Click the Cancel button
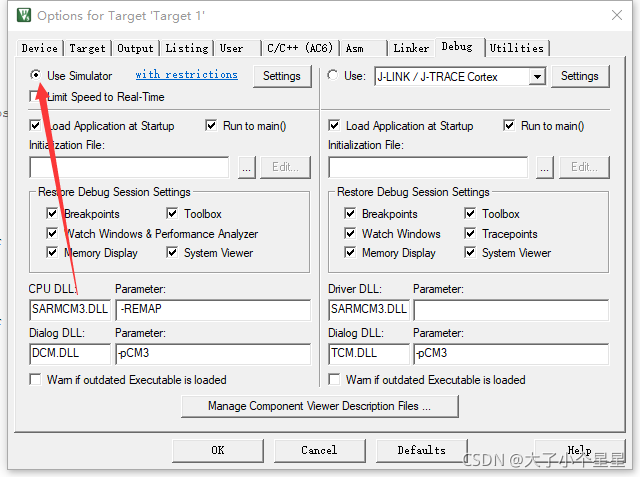 320,450
